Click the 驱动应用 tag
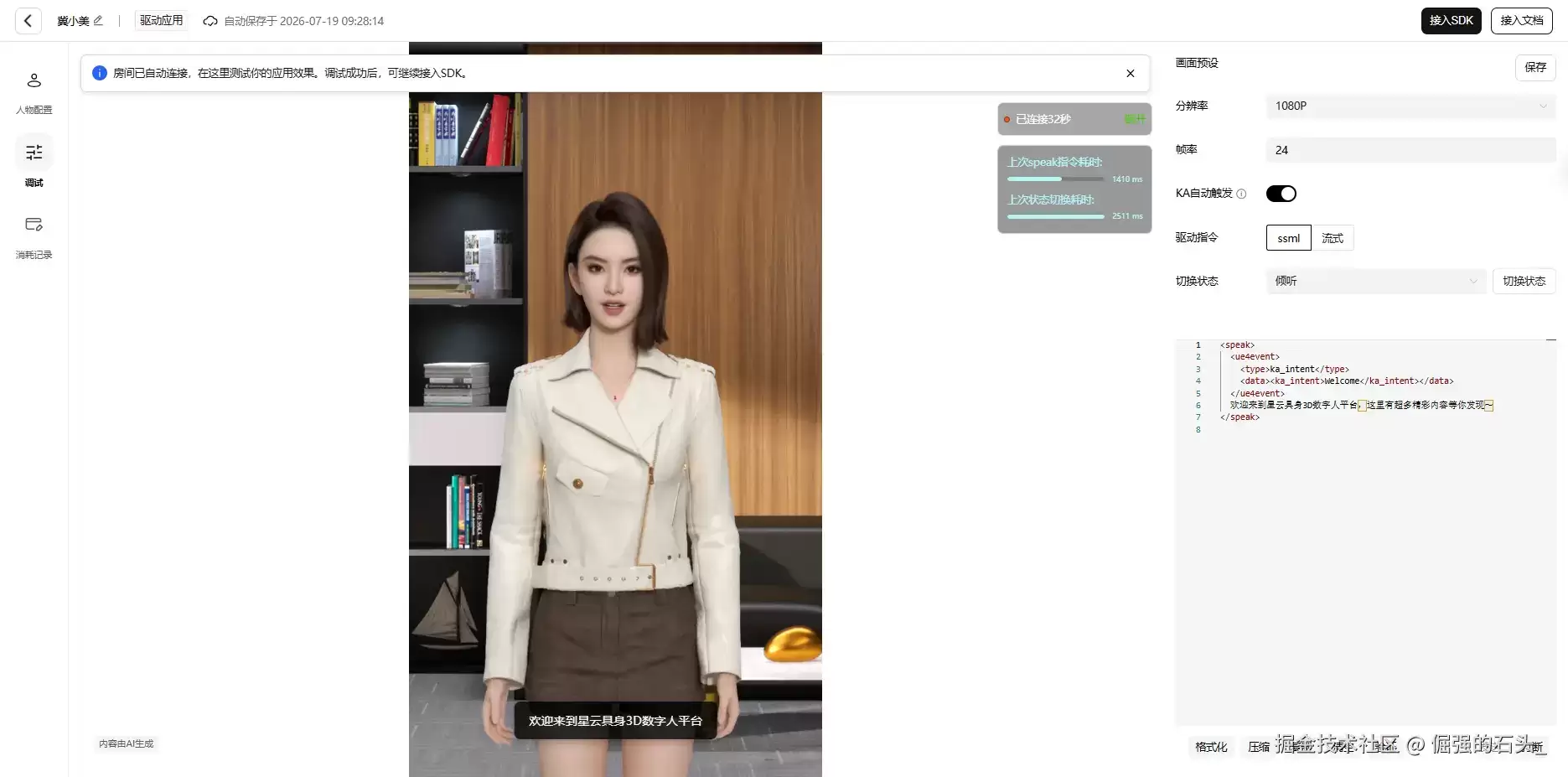Screen dimensions: 1568x777 click(161, 21)
